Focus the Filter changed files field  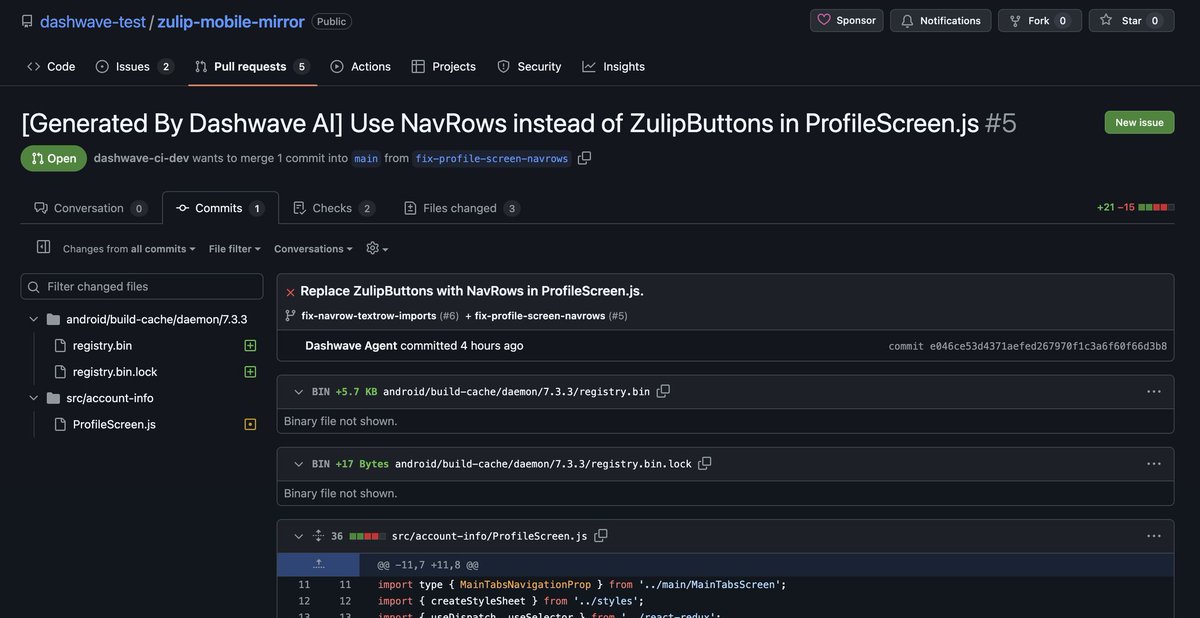(x=142, y=286)
